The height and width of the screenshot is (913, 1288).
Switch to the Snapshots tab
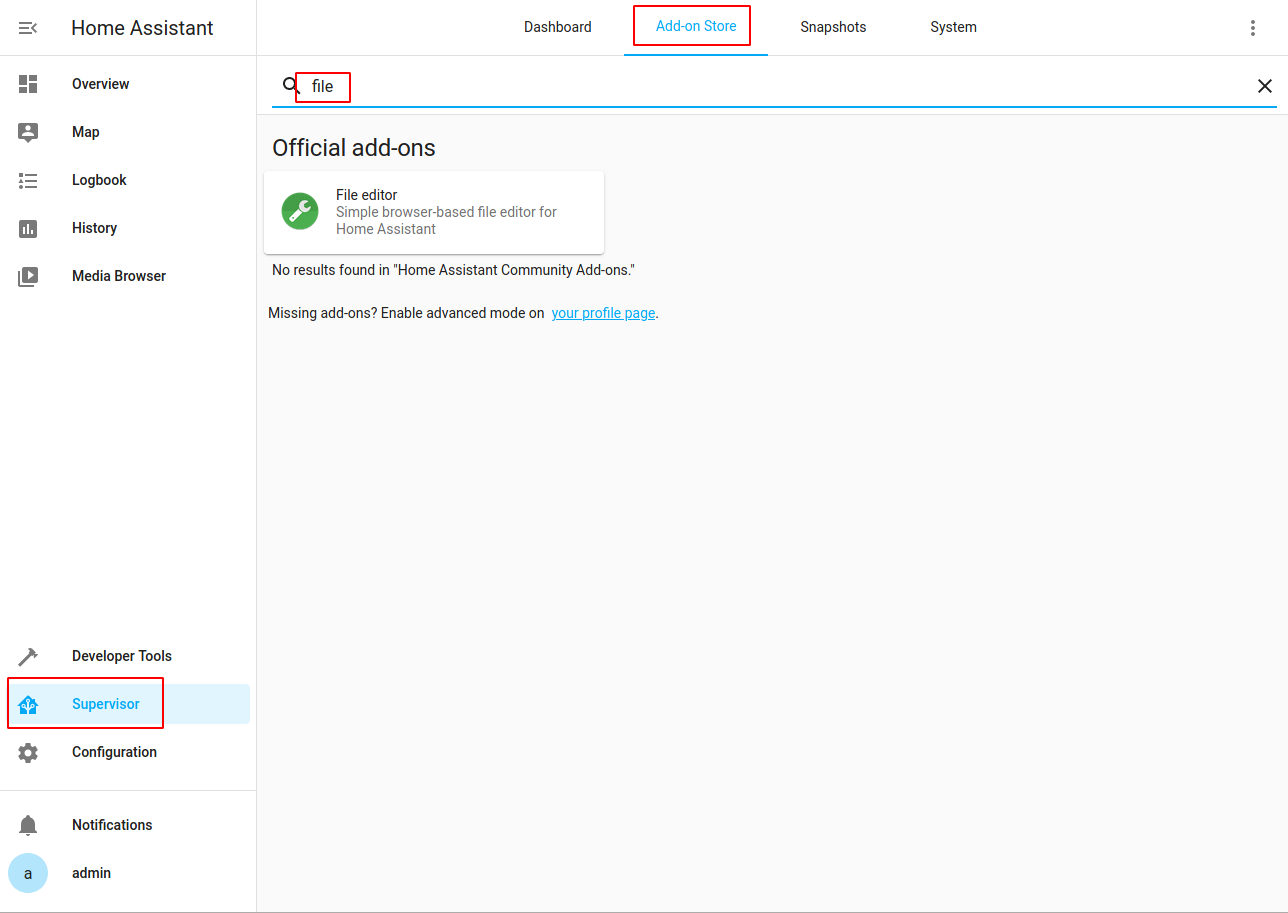(x=832, y=27)
